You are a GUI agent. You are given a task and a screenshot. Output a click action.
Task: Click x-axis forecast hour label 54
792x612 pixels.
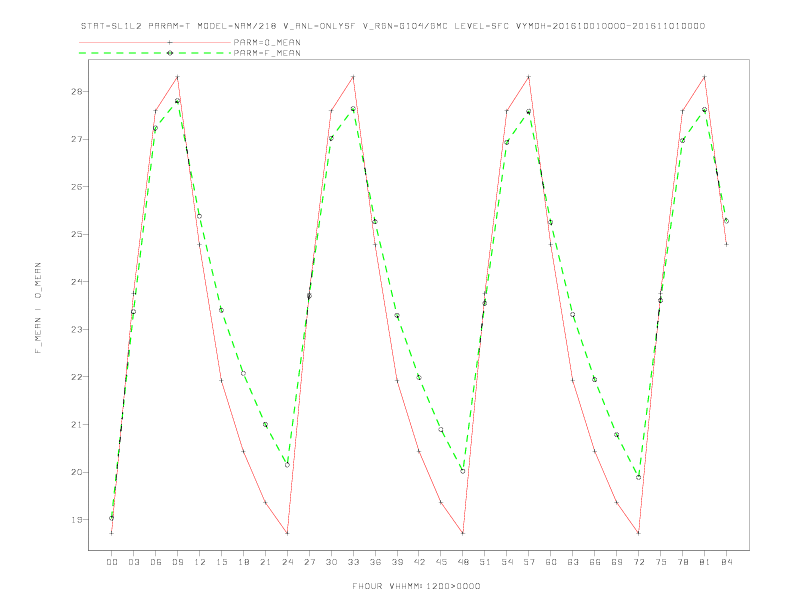pos(507,562)
